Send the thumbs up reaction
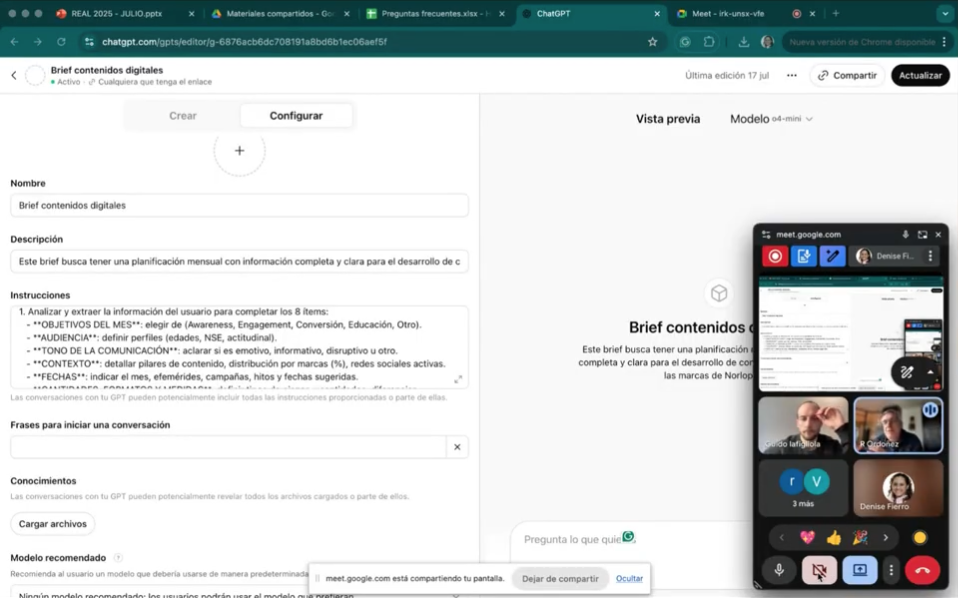The height and width of the screenshot is (598, 958). pos(833,538)
